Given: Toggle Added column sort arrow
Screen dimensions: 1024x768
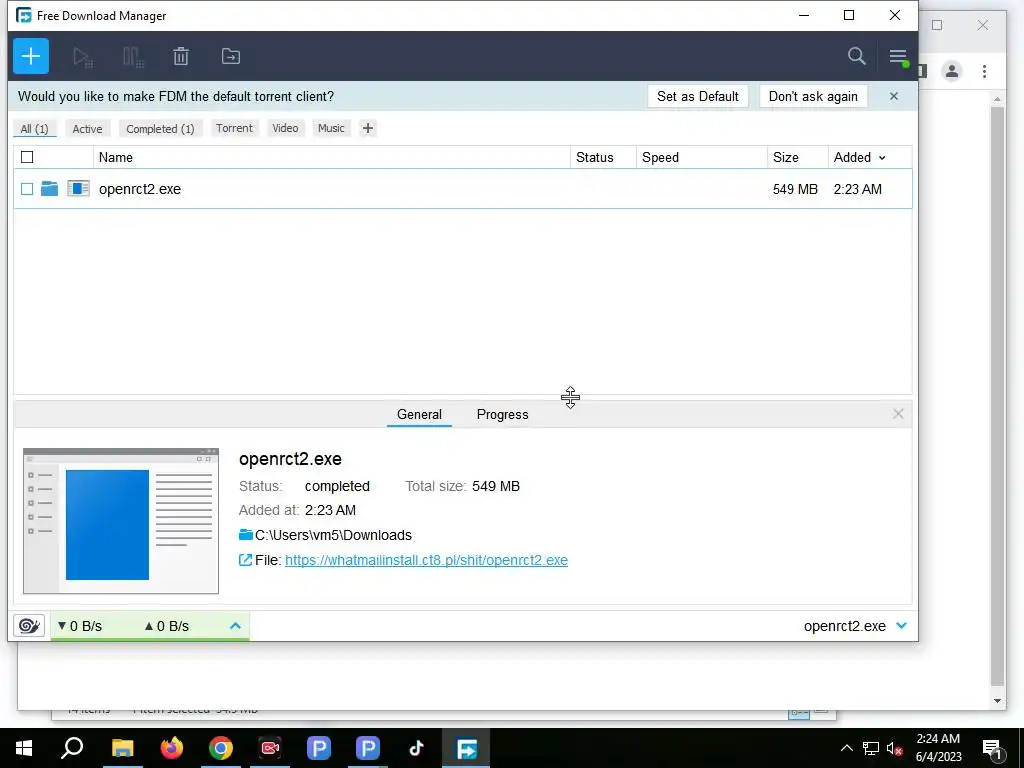Looking at the screenshot, I should (882, 158).
